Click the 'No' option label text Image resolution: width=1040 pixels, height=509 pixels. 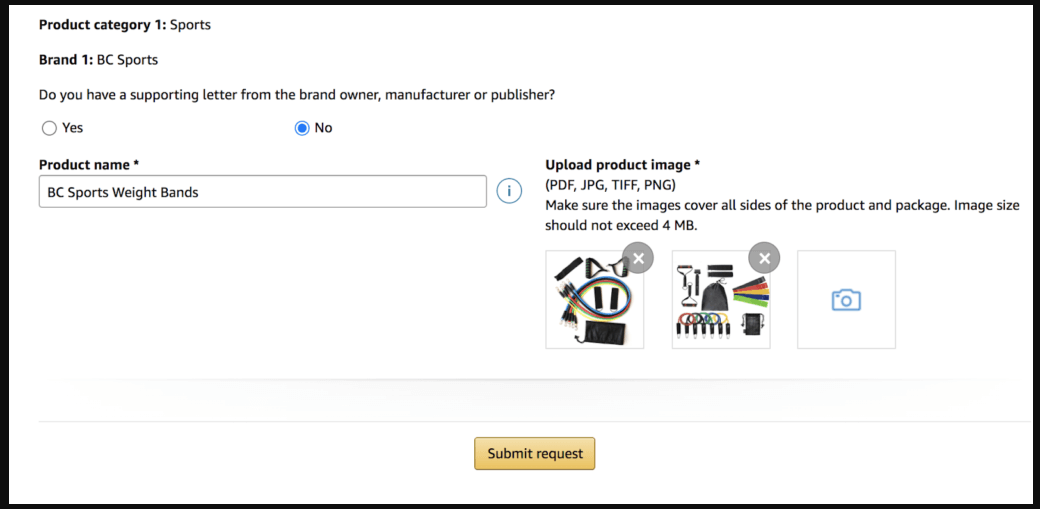324,128
